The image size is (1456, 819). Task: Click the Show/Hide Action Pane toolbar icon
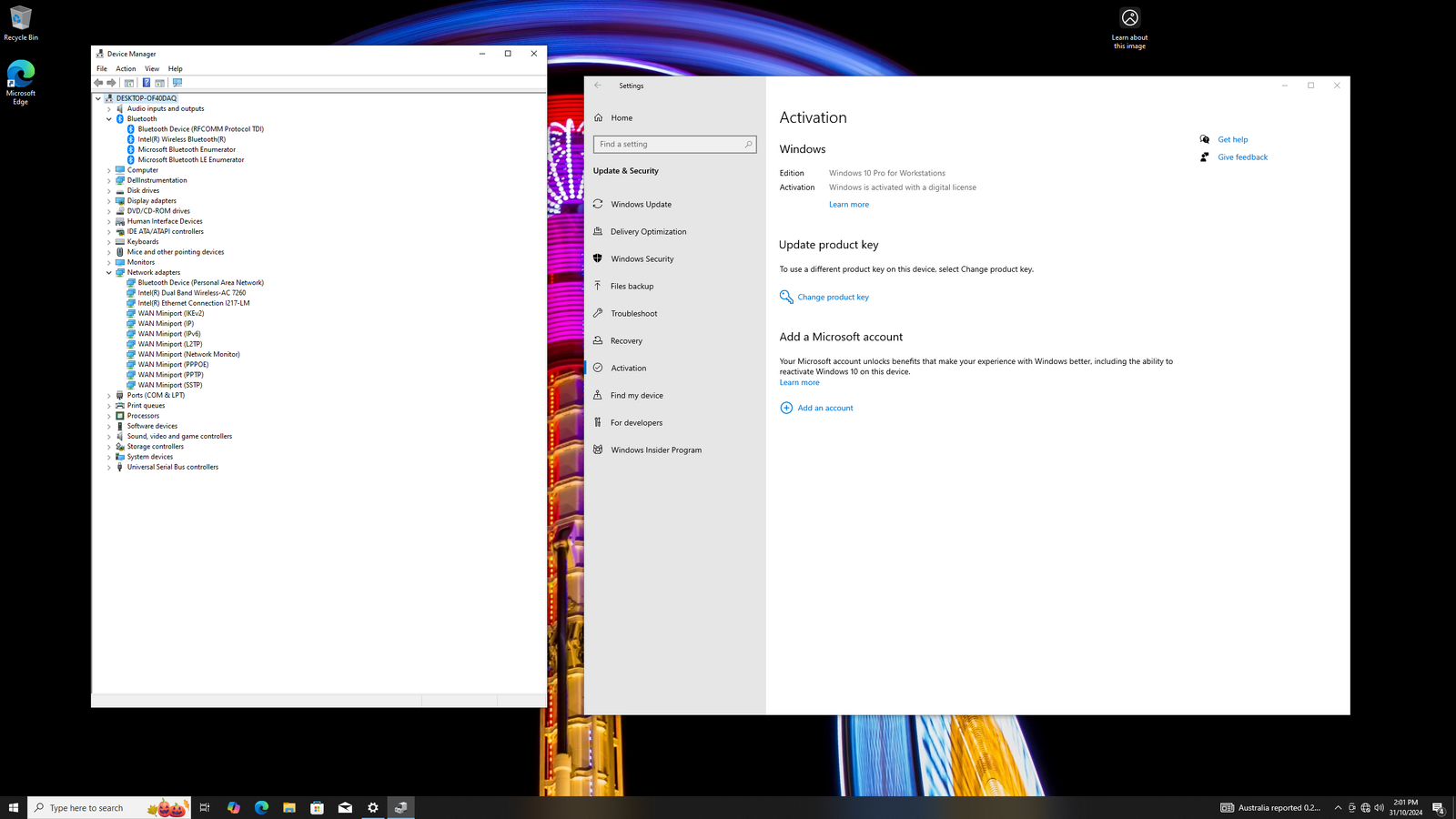[159, 83]
